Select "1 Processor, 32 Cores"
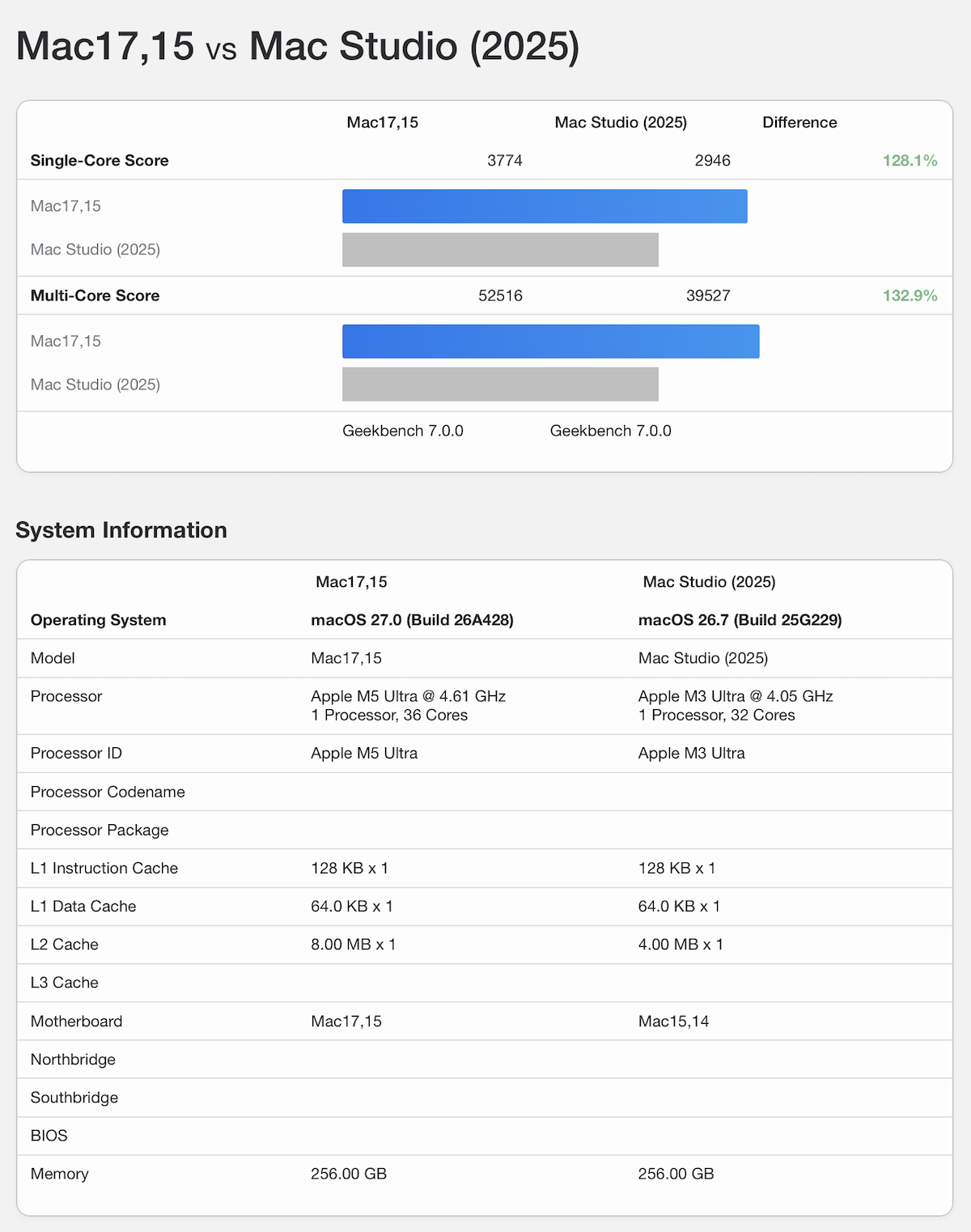The height and width of the screenshot is (1232, 971). pyautogui.click(x=717, y=715)
